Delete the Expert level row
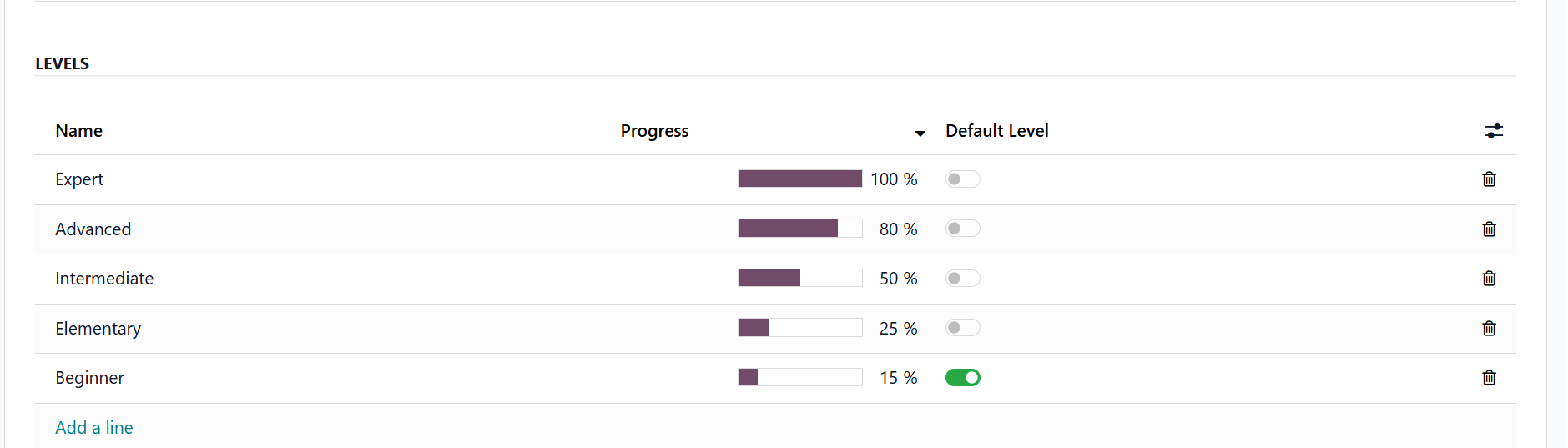1568x448 pixels. (1489, 179)
